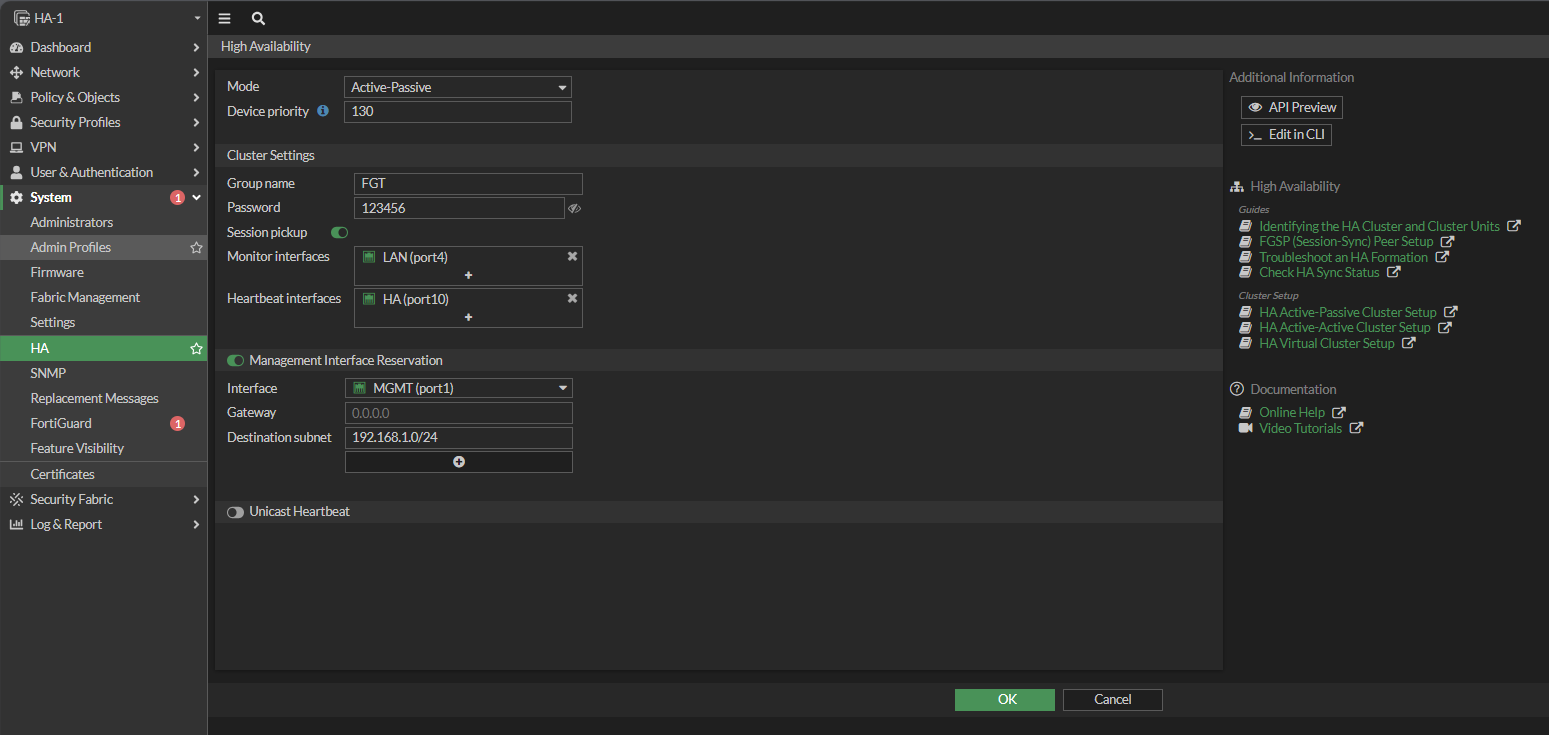1549x735 pixels.
Task: Open search with the magnifier icon
Action: click(x=258, y=18)
